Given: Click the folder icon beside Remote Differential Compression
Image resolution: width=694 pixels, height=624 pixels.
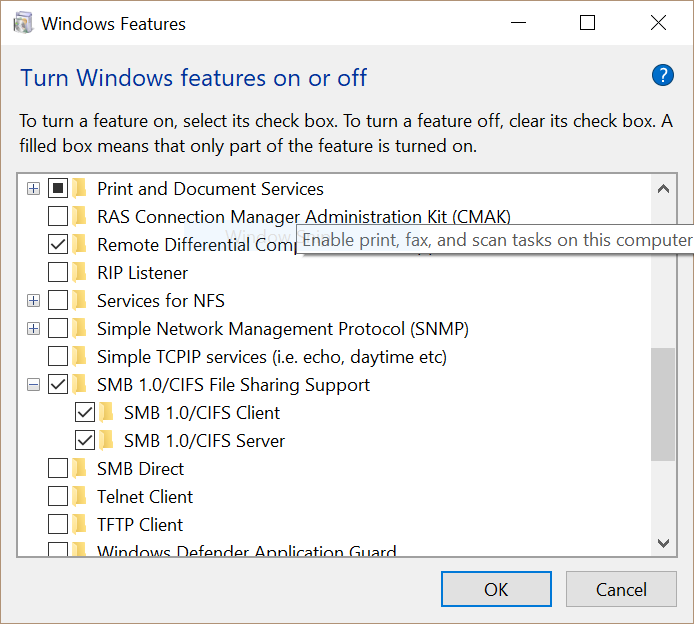Looking at the screenshot, I should 79,244.
